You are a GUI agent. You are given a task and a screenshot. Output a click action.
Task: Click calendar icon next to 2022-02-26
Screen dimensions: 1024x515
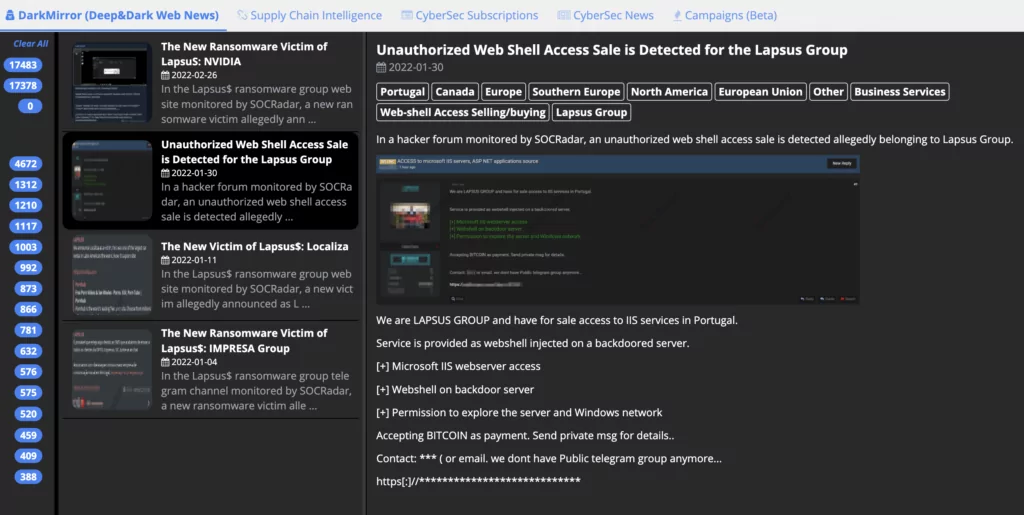point(165,75)
